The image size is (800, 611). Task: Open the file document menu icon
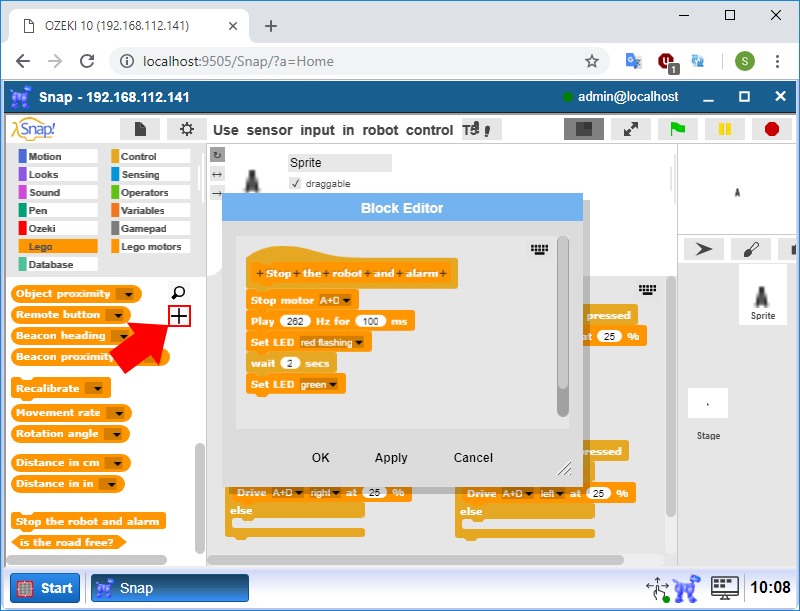[x=141, y=129]
